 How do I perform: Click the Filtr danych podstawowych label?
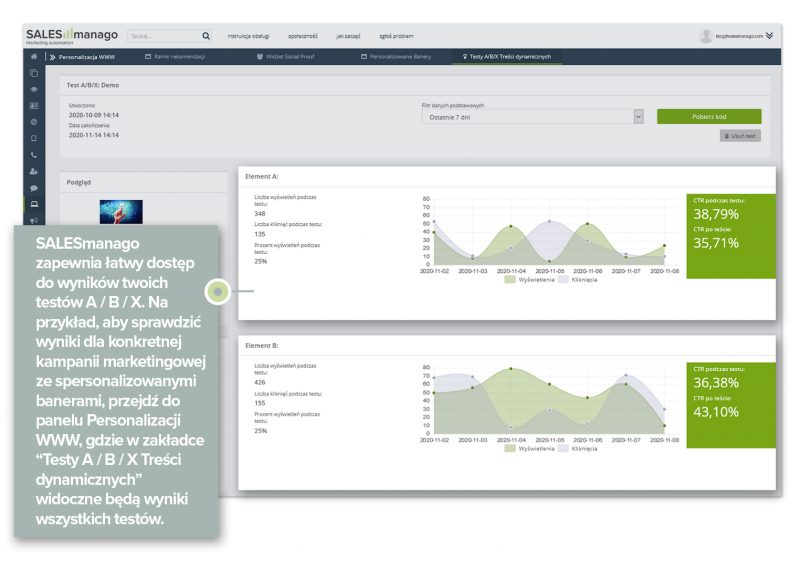point(453,106)
